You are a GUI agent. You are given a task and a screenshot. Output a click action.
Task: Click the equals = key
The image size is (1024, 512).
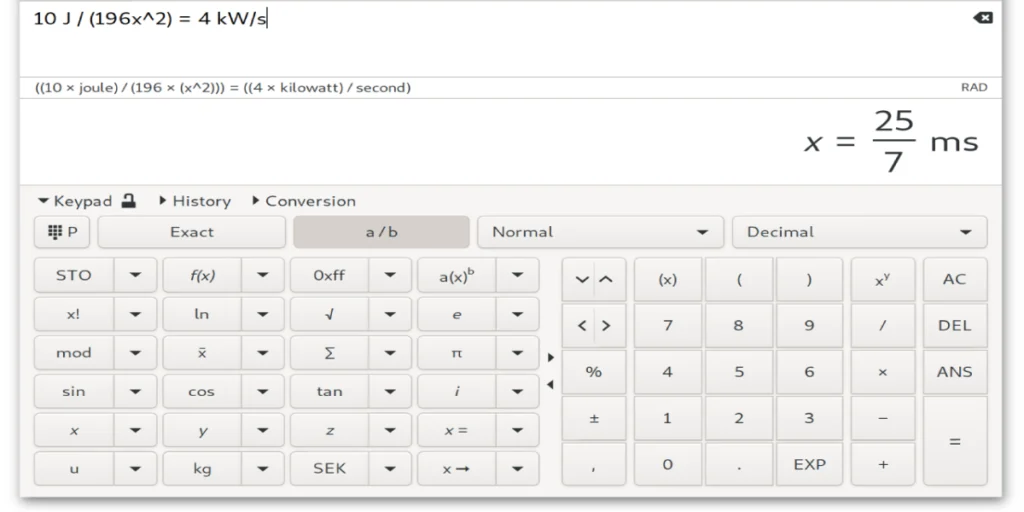[x=955, y=441]
